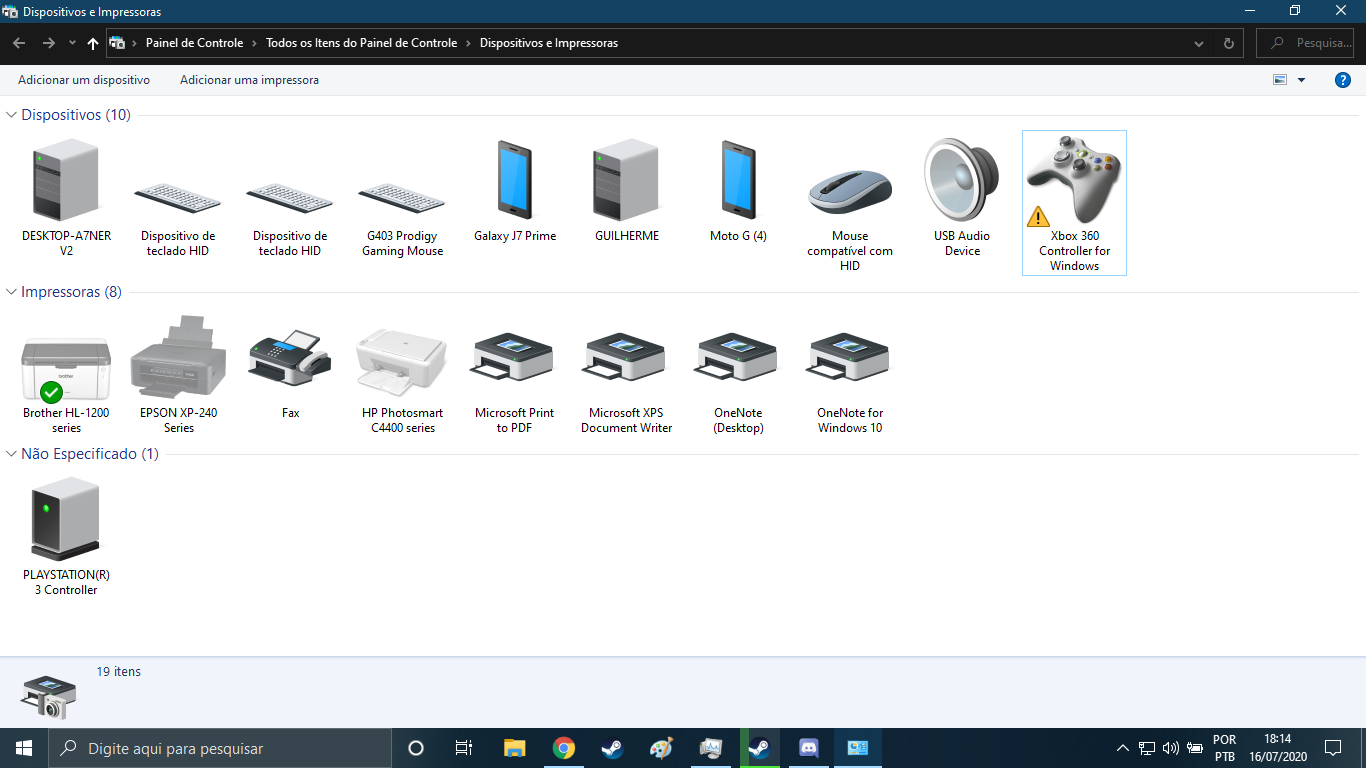Image resolution: width=1366 pixels, height=768 pixels.
Task: Click Dispositivos e Impressoras breadcrumb
Action: click(x=549, y=44)
